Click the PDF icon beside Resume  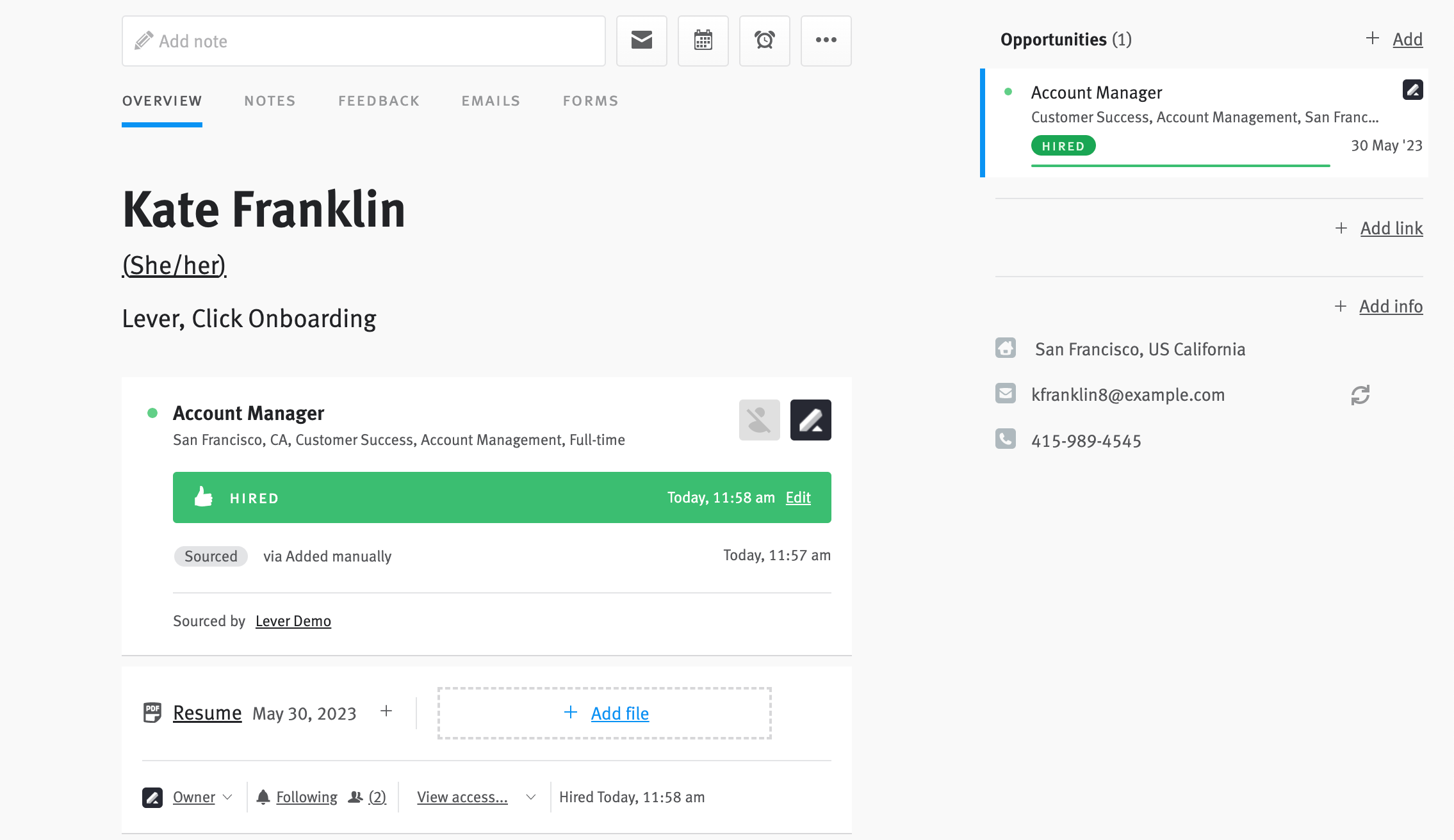[152, 713]
